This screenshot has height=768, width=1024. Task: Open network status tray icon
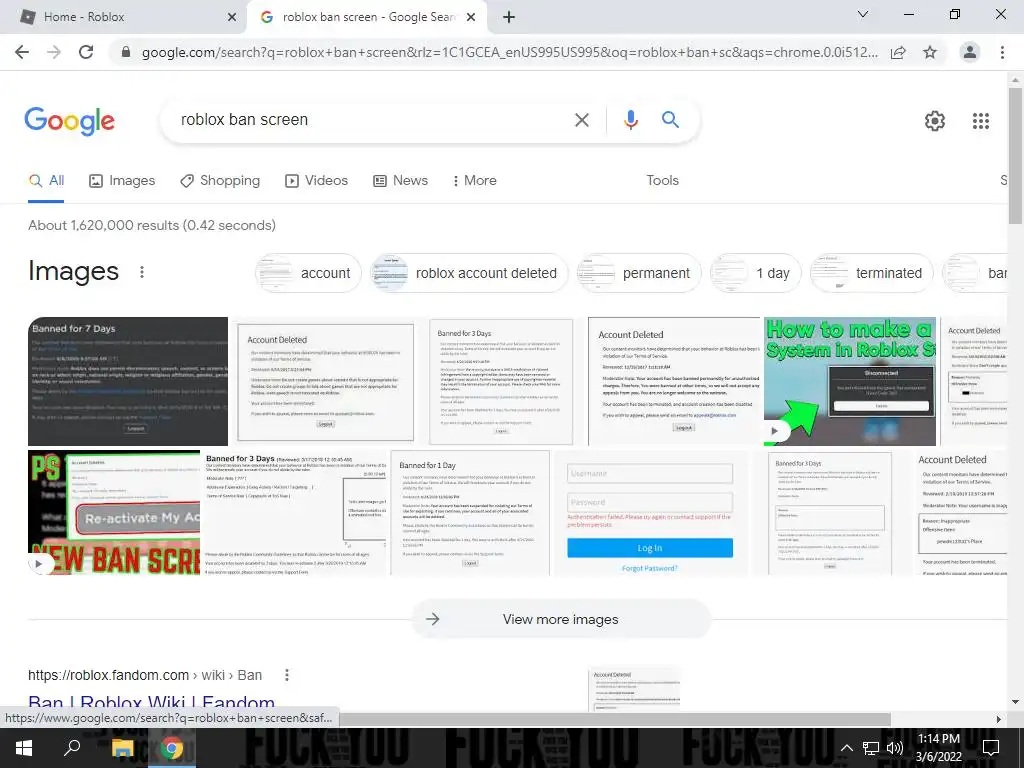click(x=871, y=748)
